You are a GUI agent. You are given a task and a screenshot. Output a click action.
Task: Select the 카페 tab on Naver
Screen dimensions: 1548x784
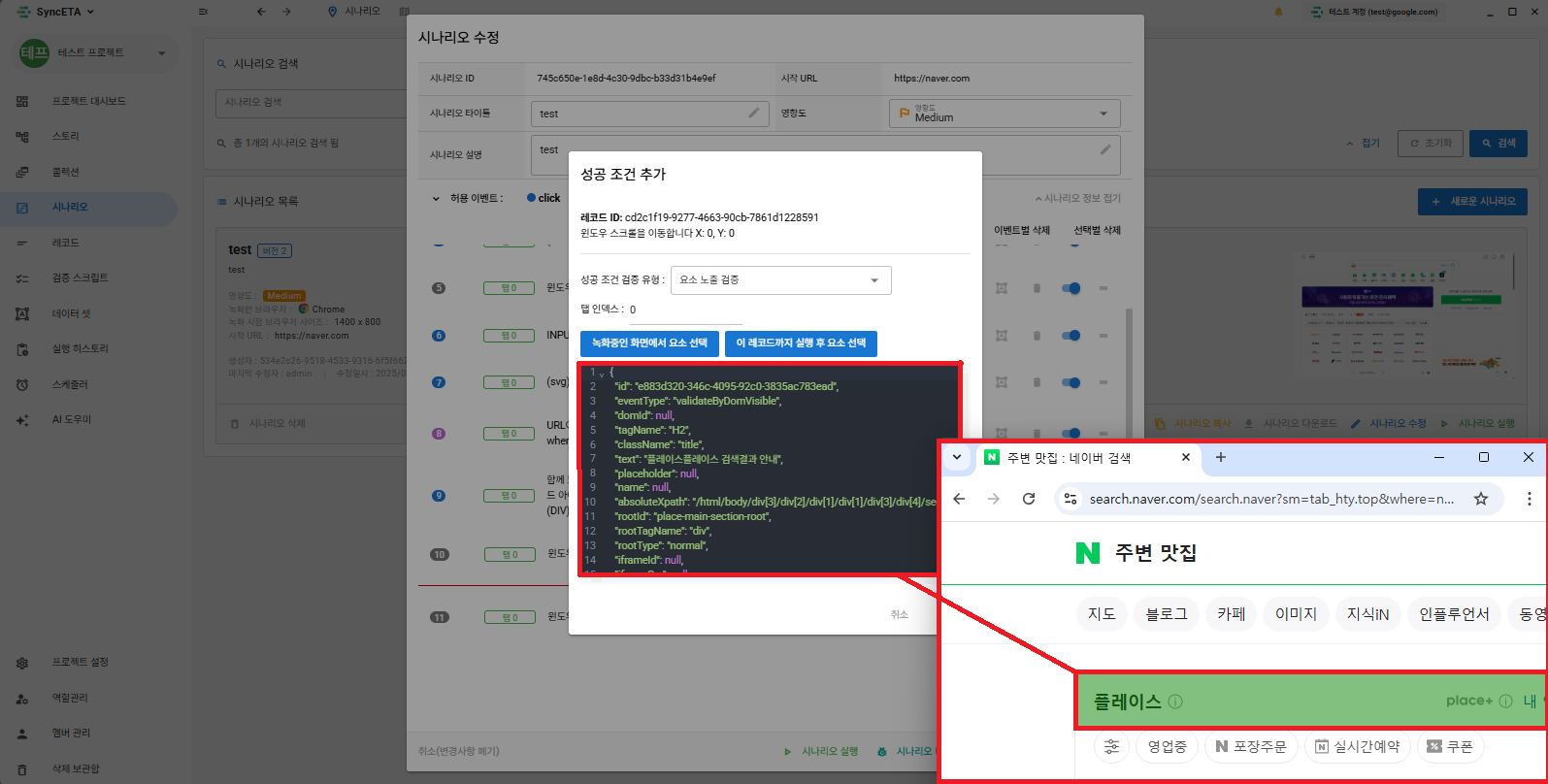pos(1232,614)
